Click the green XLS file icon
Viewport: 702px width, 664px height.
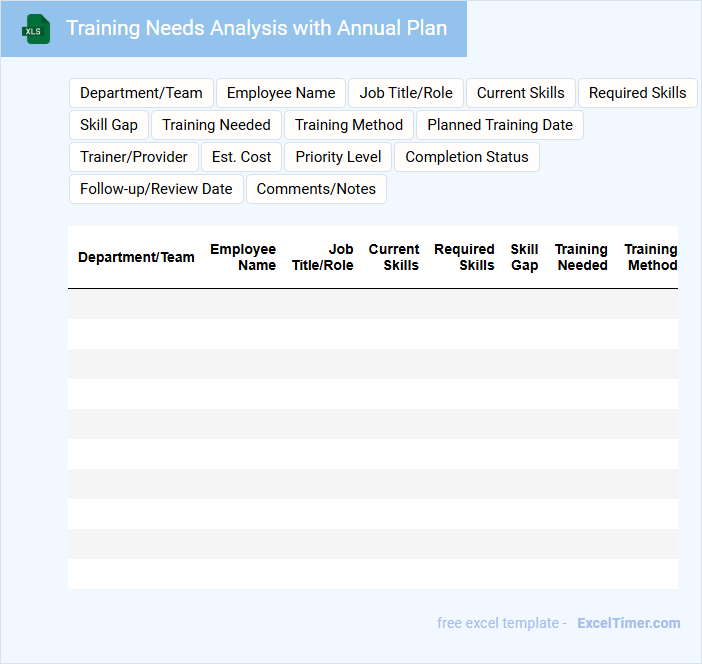(x=36, y=29)
